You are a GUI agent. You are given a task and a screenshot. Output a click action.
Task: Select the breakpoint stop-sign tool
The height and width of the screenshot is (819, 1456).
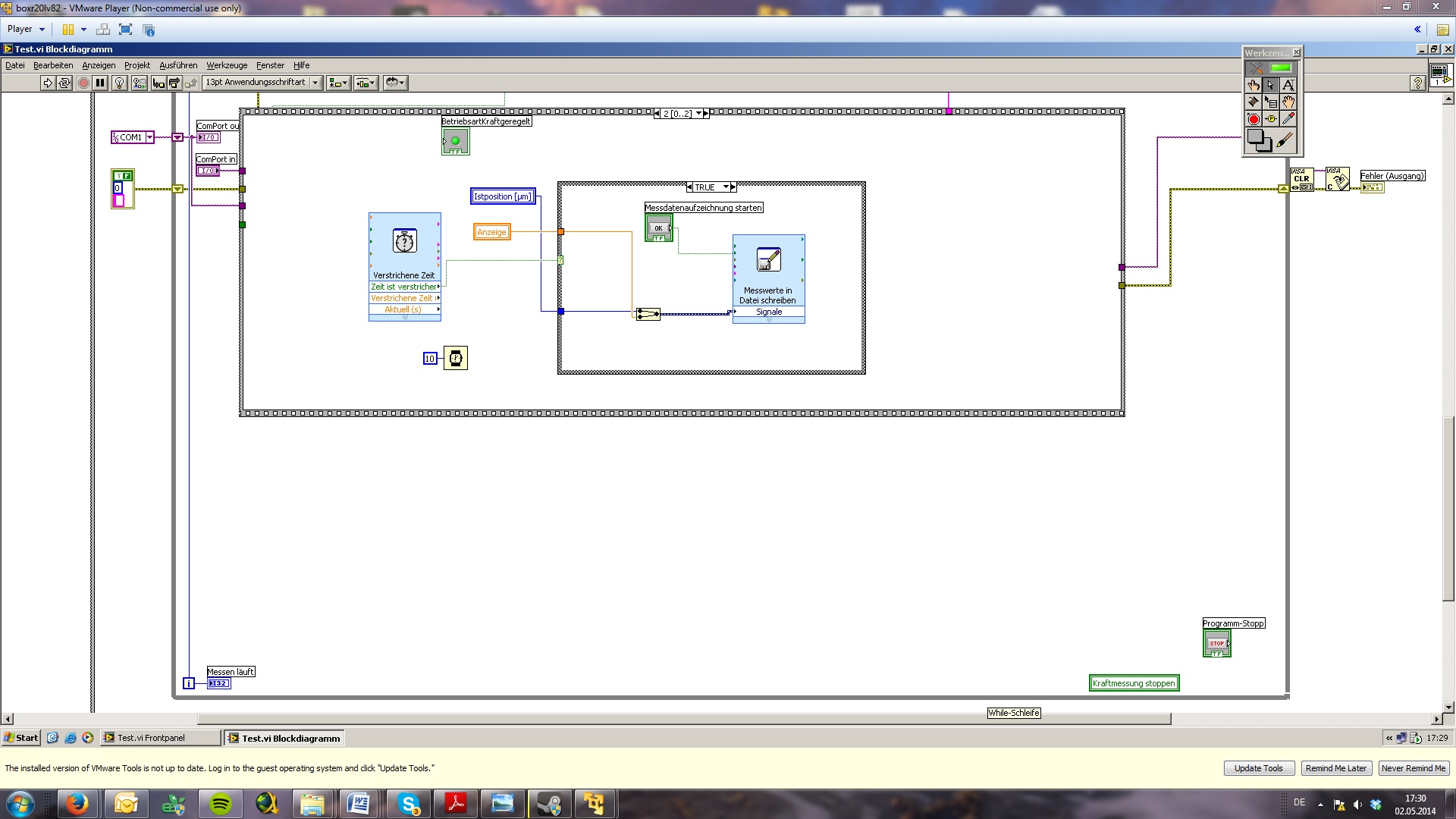[x=1254, y=119]
